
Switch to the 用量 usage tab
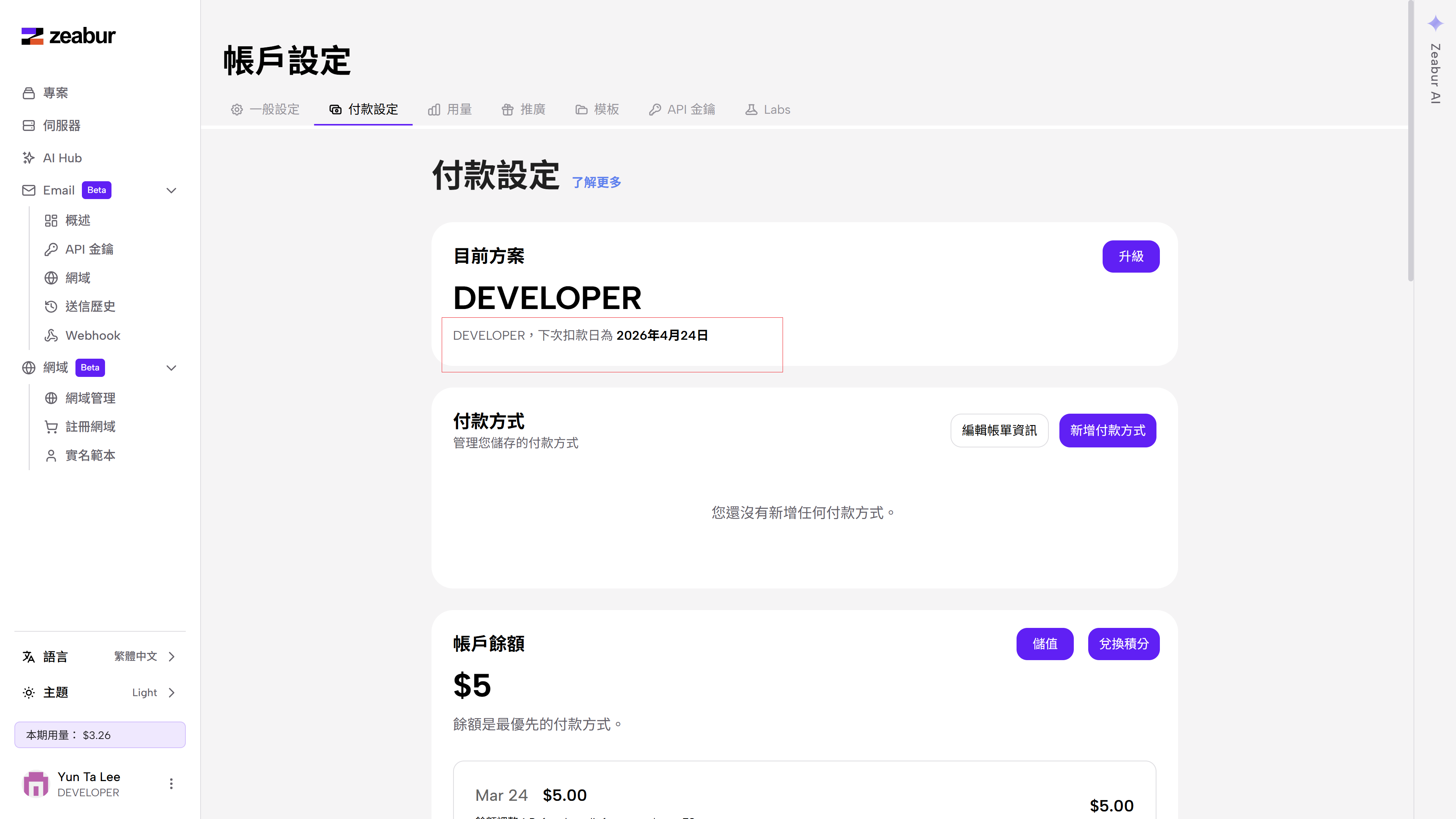(x=450, y=110)
